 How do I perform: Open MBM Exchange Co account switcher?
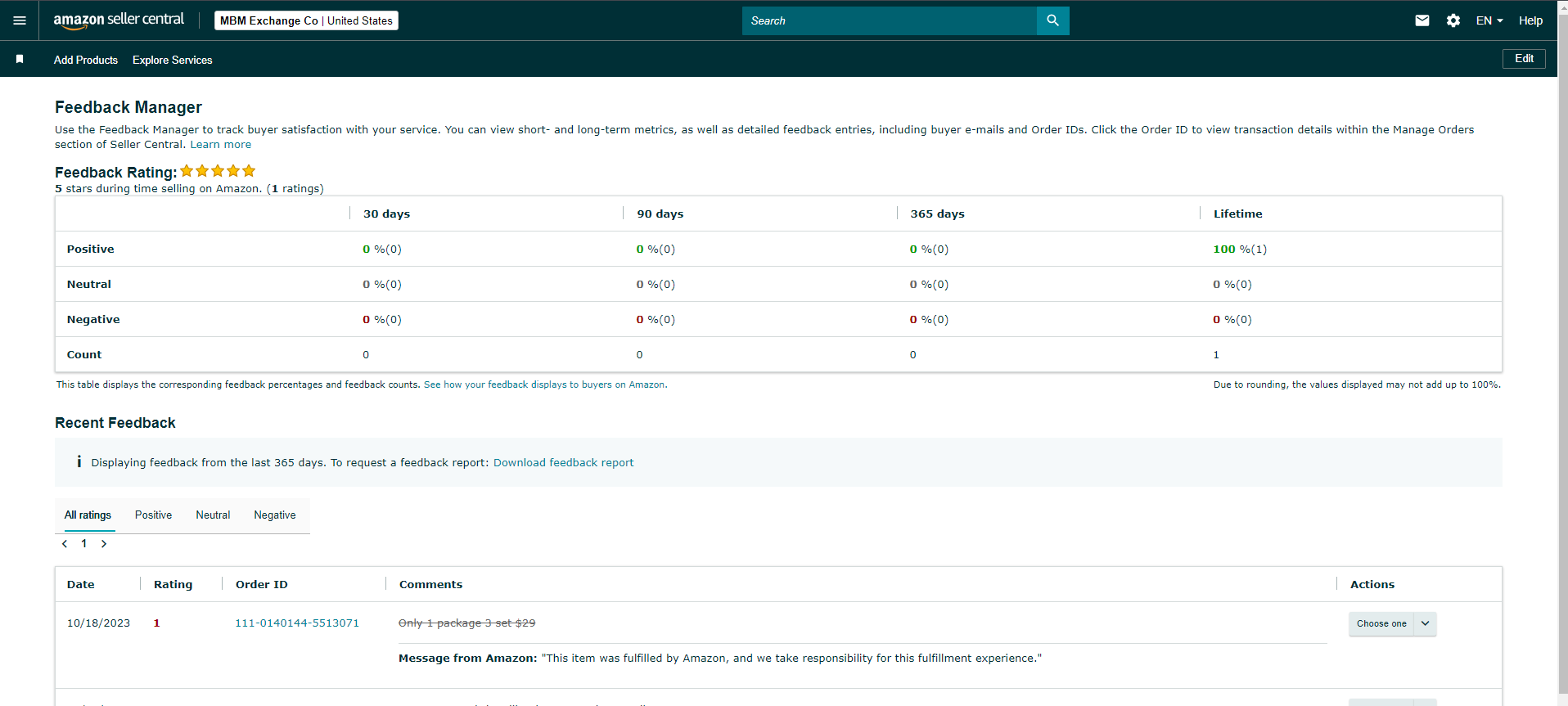tap(306, 20)
